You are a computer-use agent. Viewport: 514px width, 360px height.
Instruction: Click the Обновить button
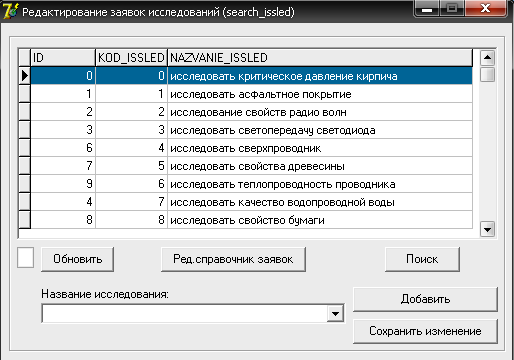(x=77, y=259)
